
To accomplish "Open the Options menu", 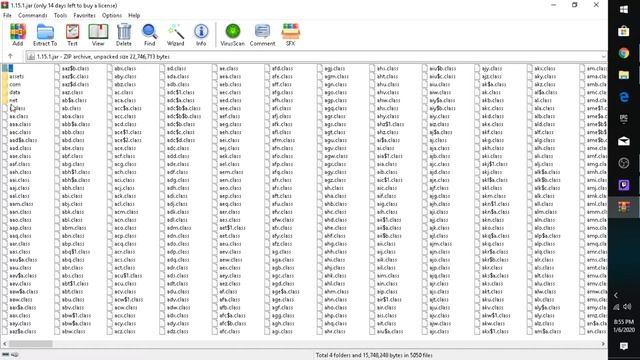I will [x=112, y=15].
